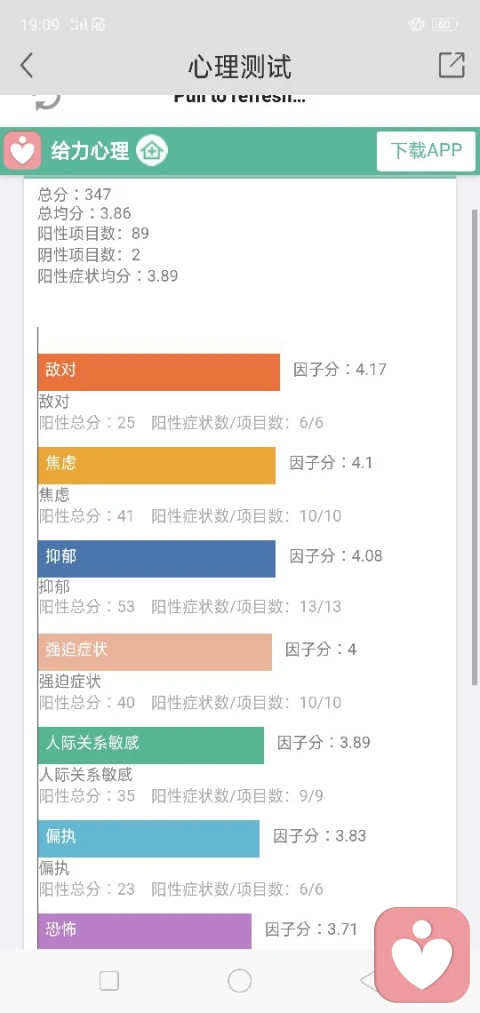480x1013 pixels.
Task: Select the yellow 焦虑 bar
Action: [157, 465]
